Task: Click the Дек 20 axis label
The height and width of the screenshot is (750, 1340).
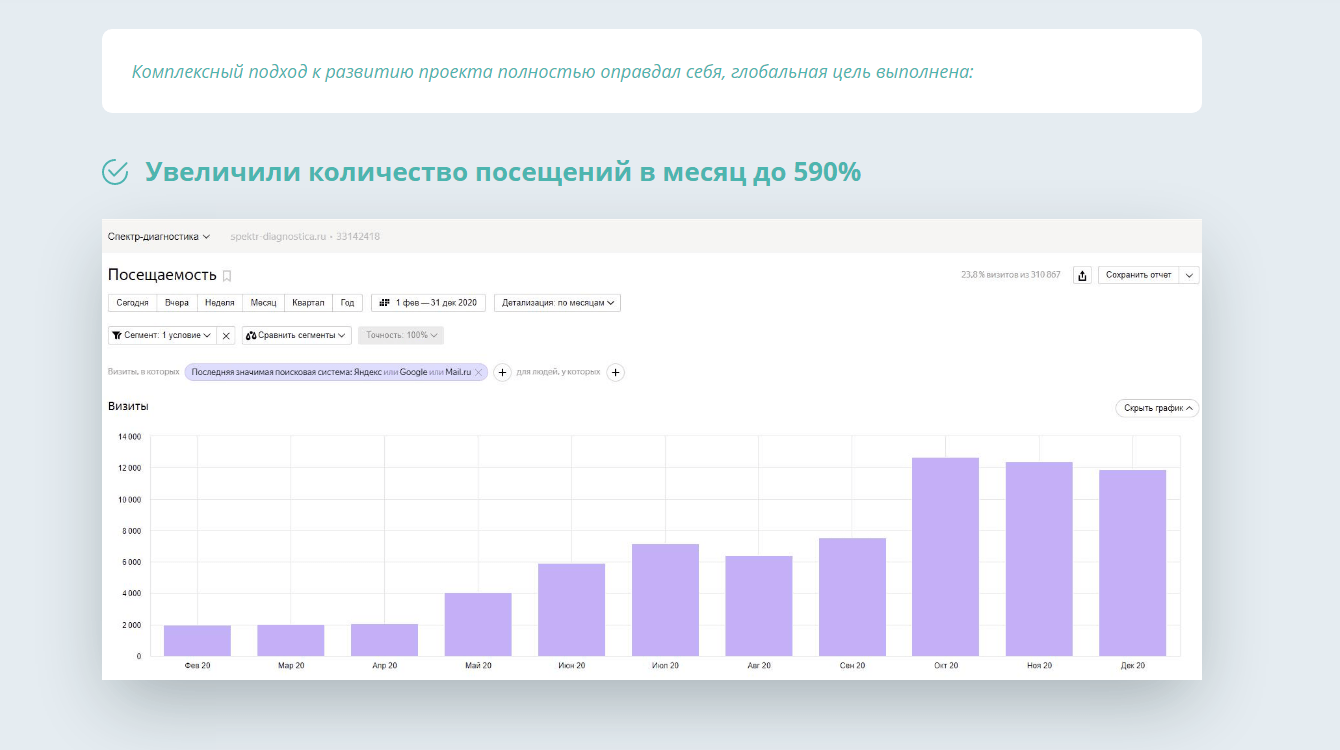Action: click(x=1133, y=666)
